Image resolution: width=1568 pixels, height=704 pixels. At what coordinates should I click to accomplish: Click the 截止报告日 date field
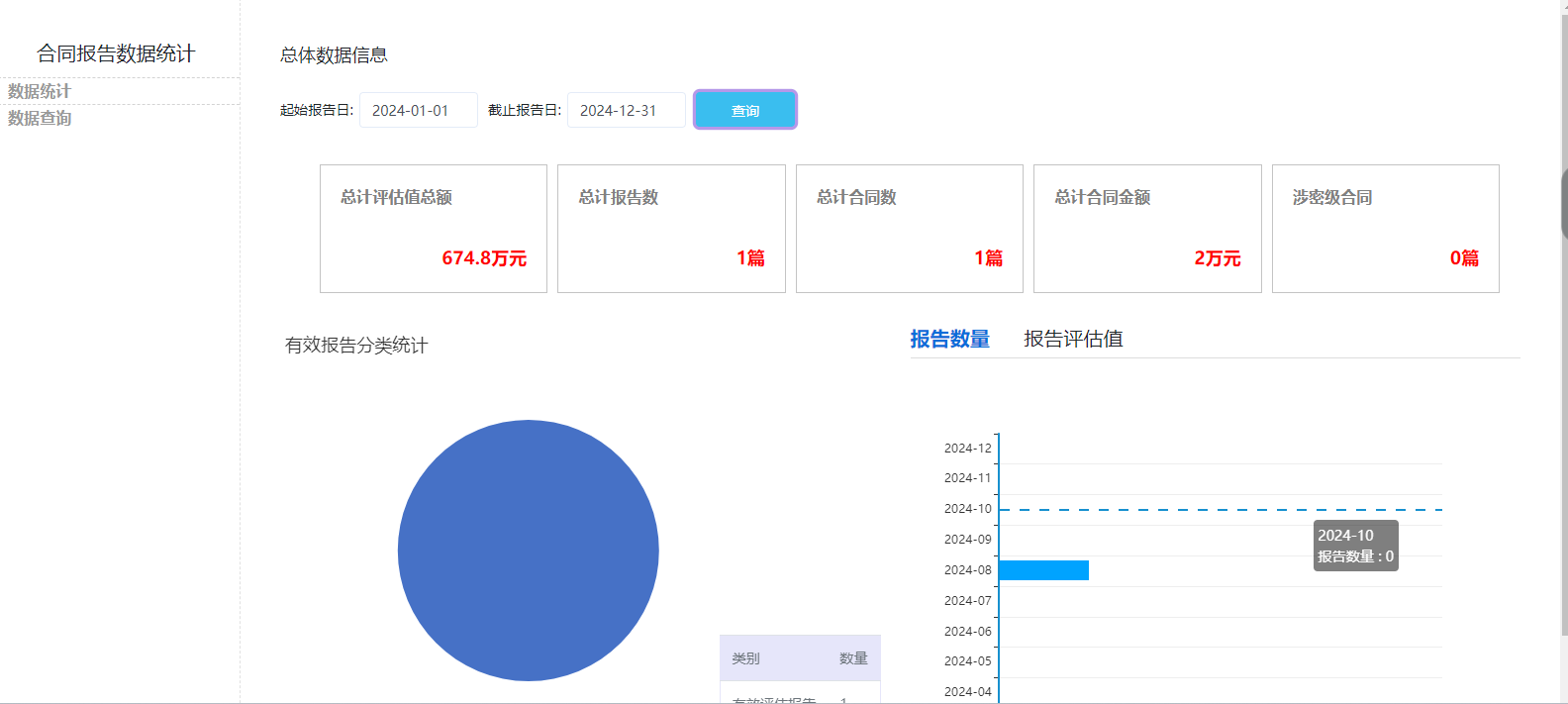tap(626, 110)
